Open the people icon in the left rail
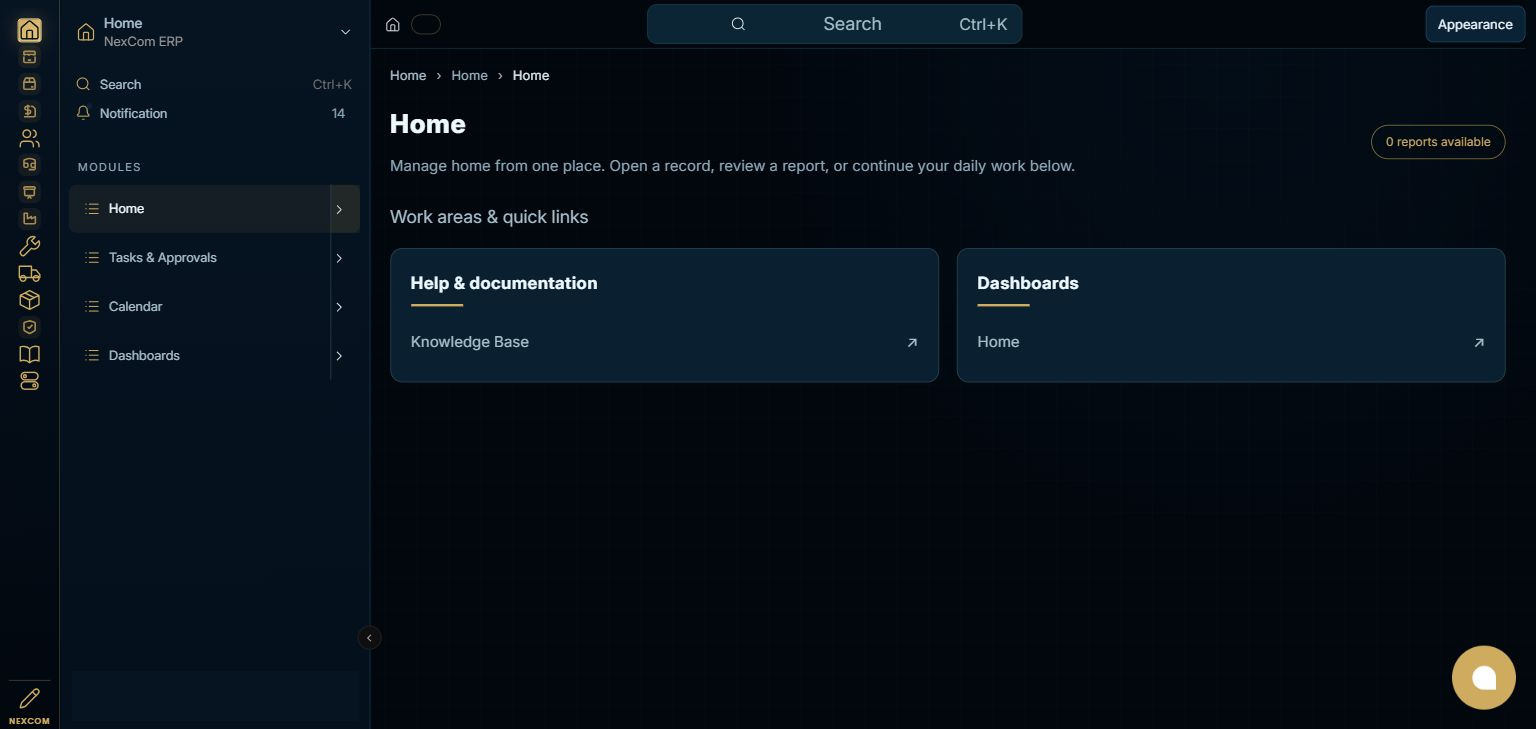 [x=30, y=138]
